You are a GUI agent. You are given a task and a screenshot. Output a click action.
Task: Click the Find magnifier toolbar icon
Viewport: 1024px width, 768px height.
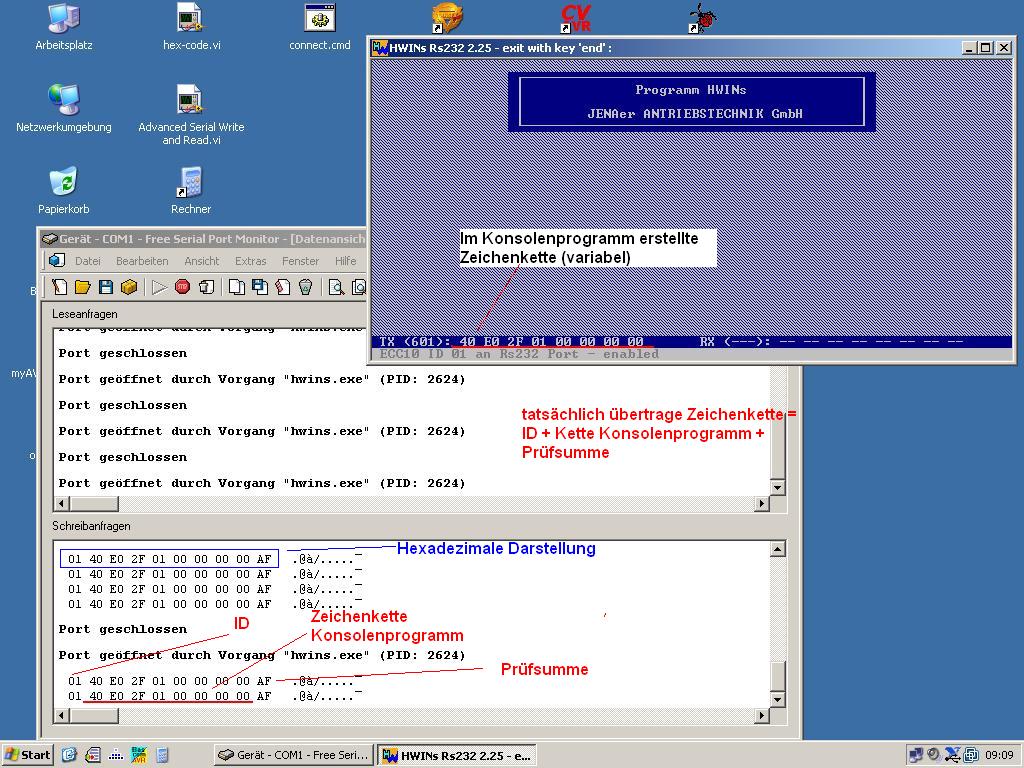click(x=336, y=287)
